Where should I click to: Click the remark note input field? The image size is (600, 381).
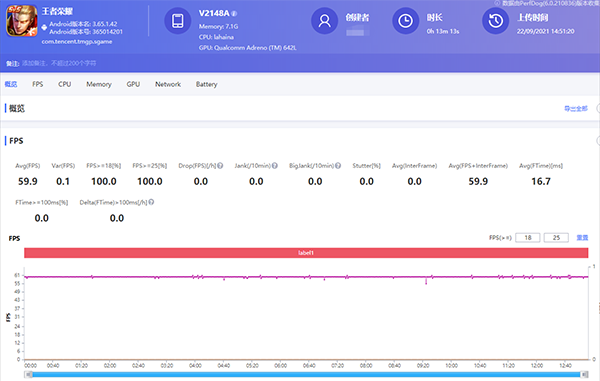59,63
